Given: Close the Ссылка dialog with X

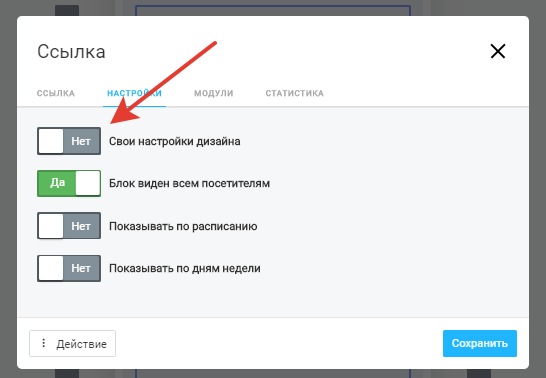Looking at the screenshot, I should coord(498,52).
